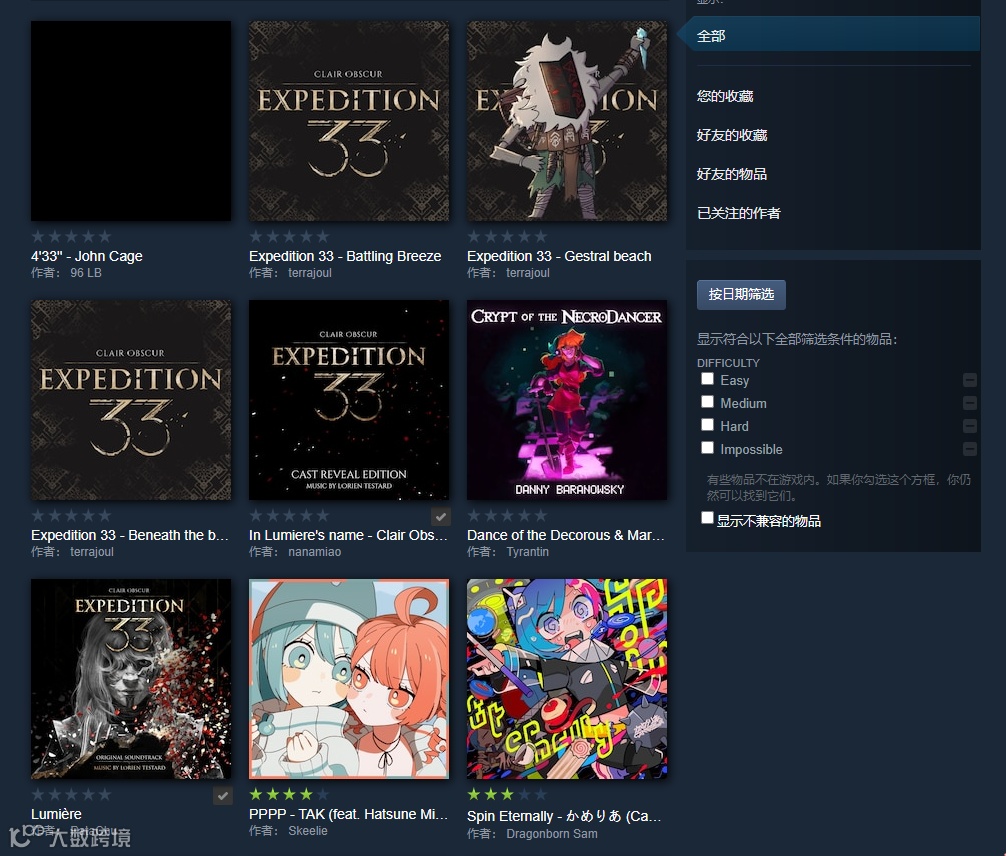Click star rating under Battling Breeze item
The height and width of the screenshot is (856, 1006).
pos(289,236)
